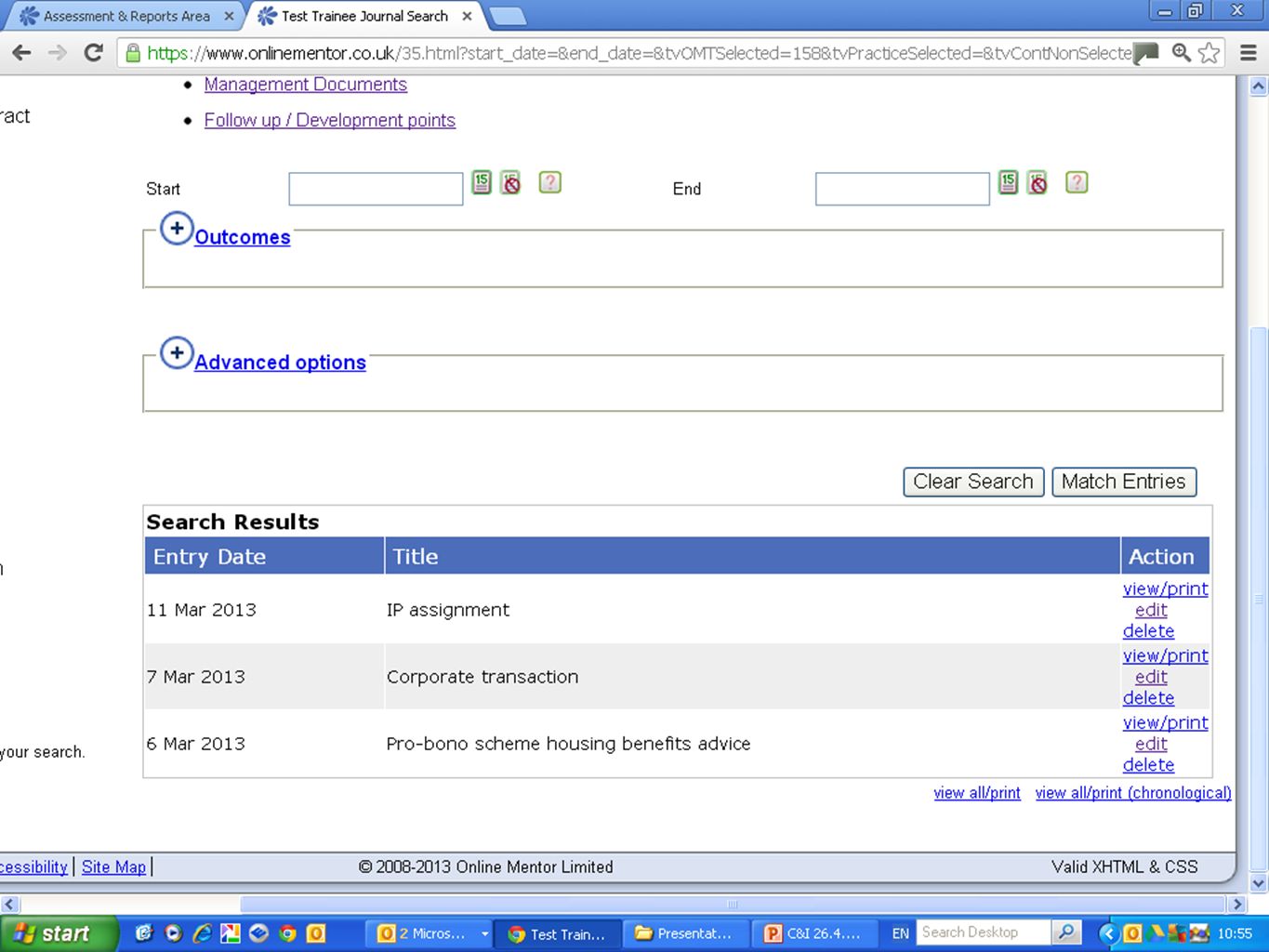This screenshot has width=1269, height=952.
Task: Click in the address bar URL
Action: click(639, 53)
